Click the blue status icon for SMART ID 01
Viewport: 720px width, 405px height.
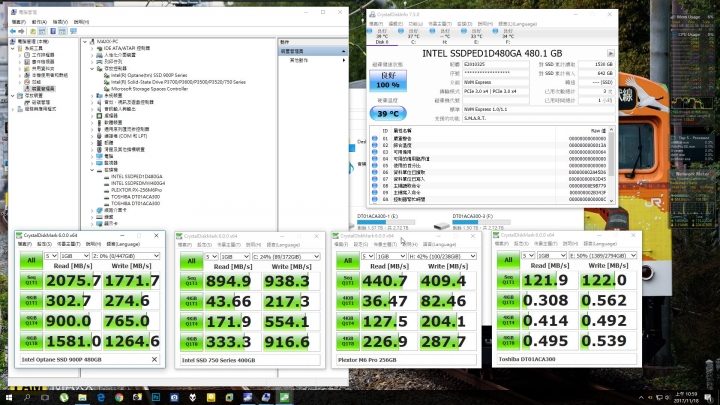pos(375,138)
